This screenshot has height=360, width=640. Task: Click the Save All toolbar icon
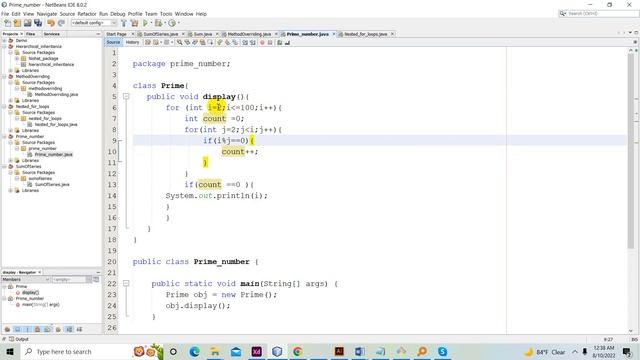38,23
